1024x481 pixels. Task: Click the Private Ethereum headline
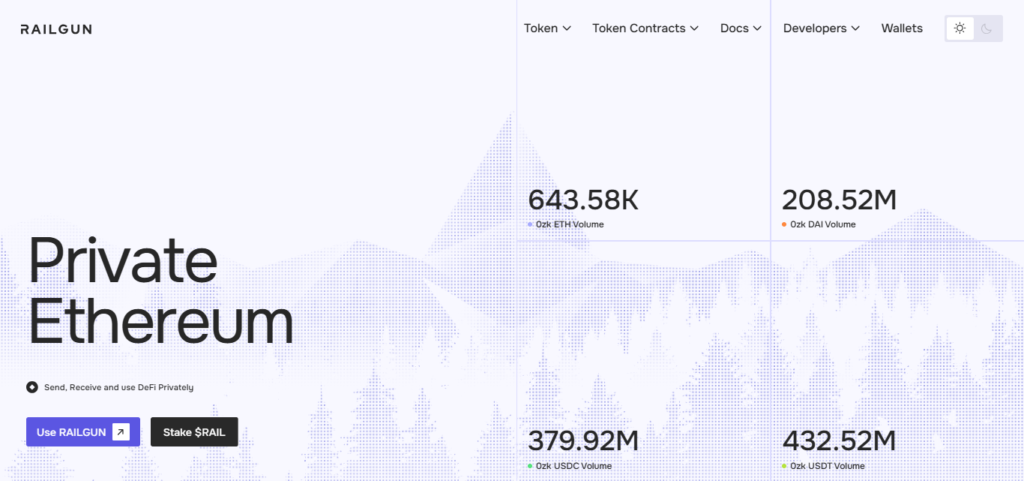(160, 291)
